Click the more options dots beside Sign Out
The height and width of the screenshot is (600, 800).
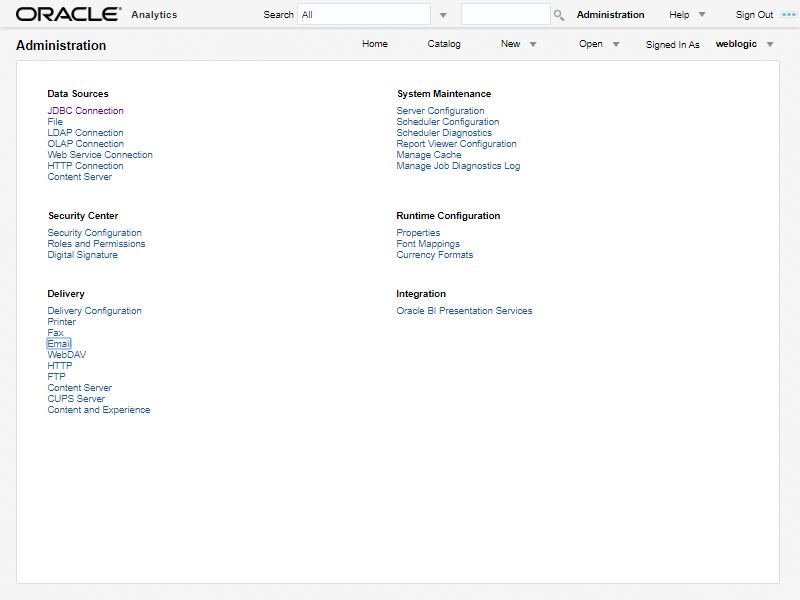(788, 15)
